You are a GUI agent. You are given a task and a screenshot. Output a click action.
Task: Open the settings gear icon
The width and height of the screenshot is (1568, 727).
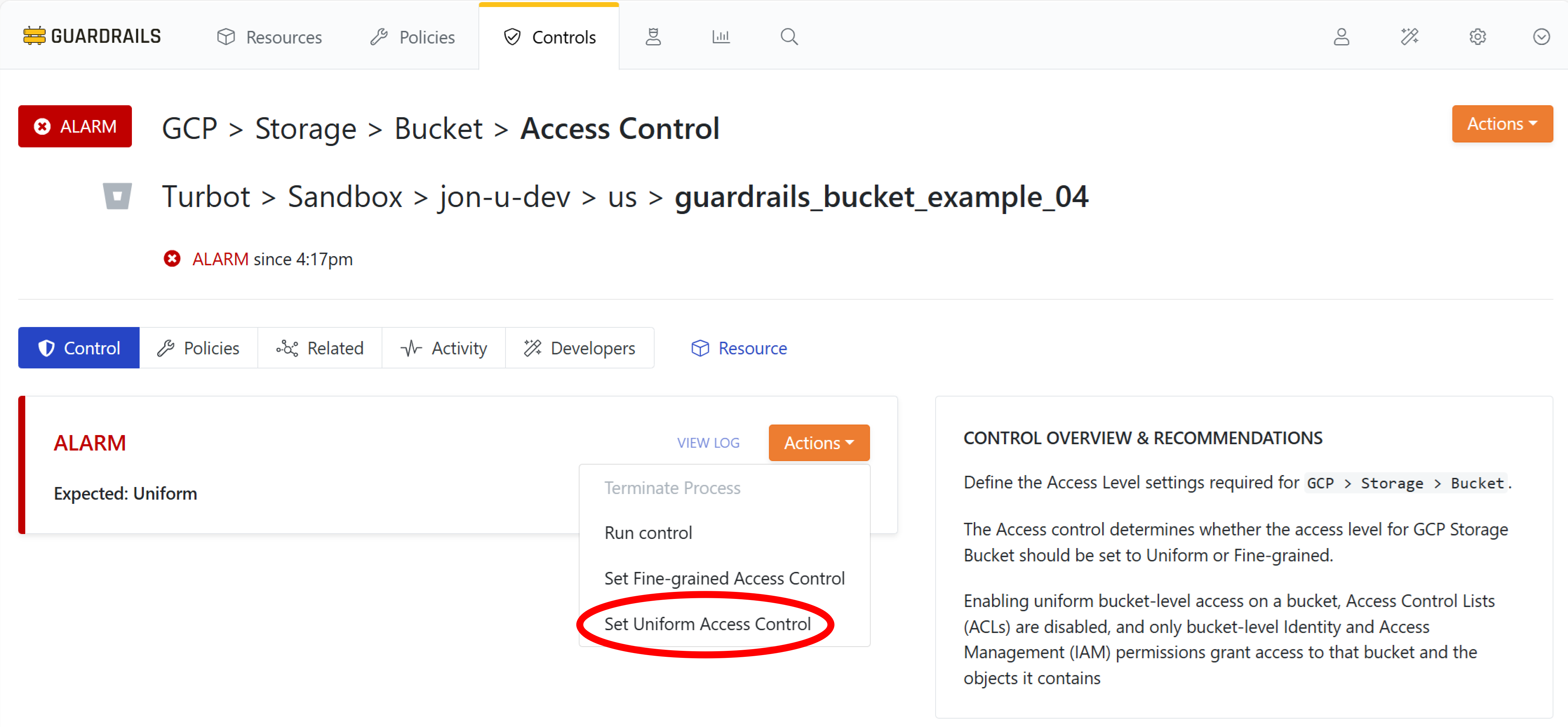point(1478,36)
